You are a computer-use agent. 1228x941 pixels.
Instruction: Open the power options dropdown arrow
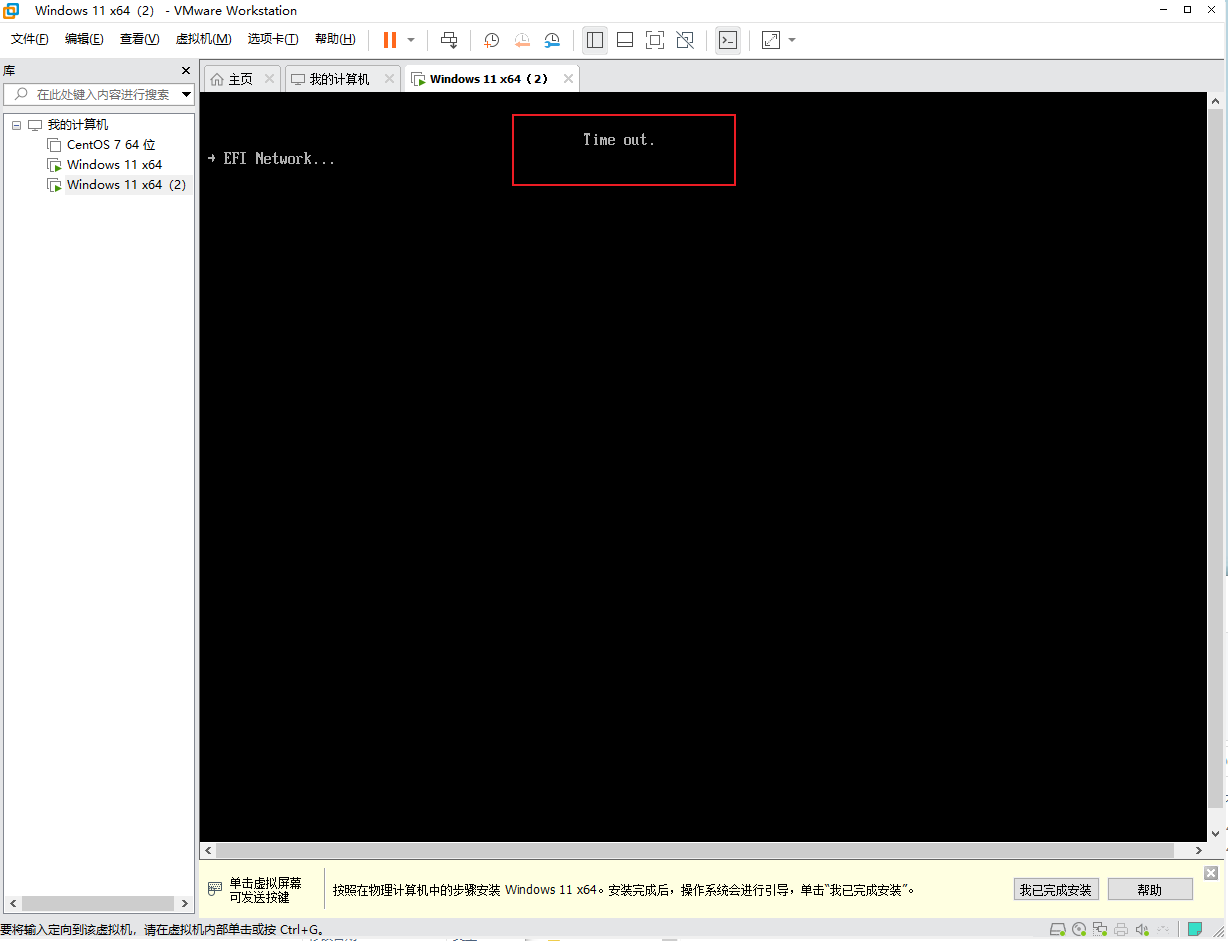click(x=411, y=40)
